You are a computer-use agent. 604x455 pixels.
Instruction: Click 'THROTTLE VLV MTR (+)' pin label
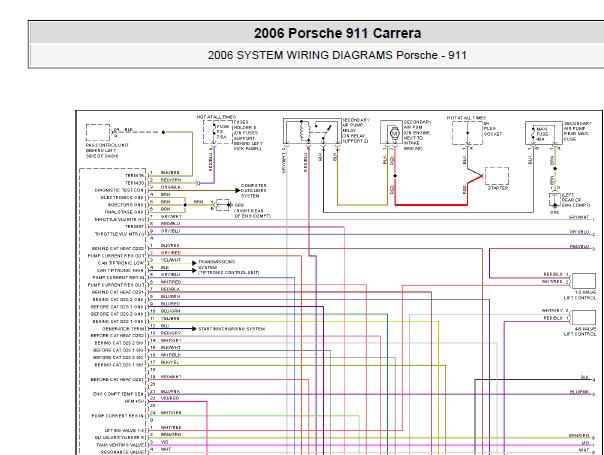(x=119, y=219)
